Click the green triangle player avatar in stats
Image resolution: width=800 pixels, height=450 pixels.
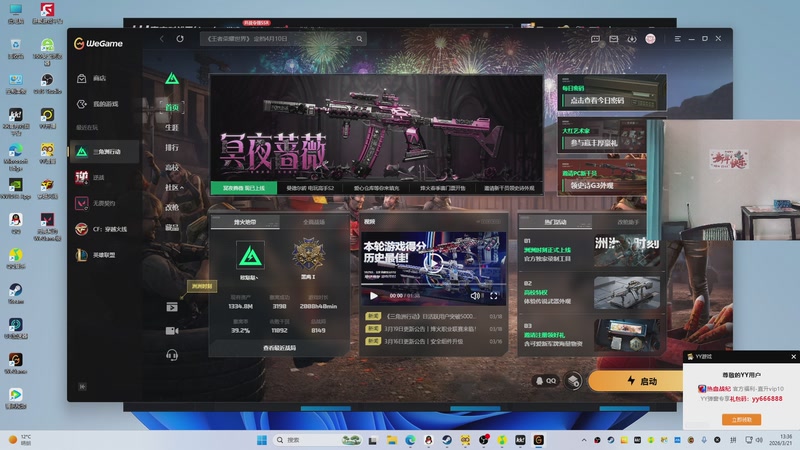(250, 255)
